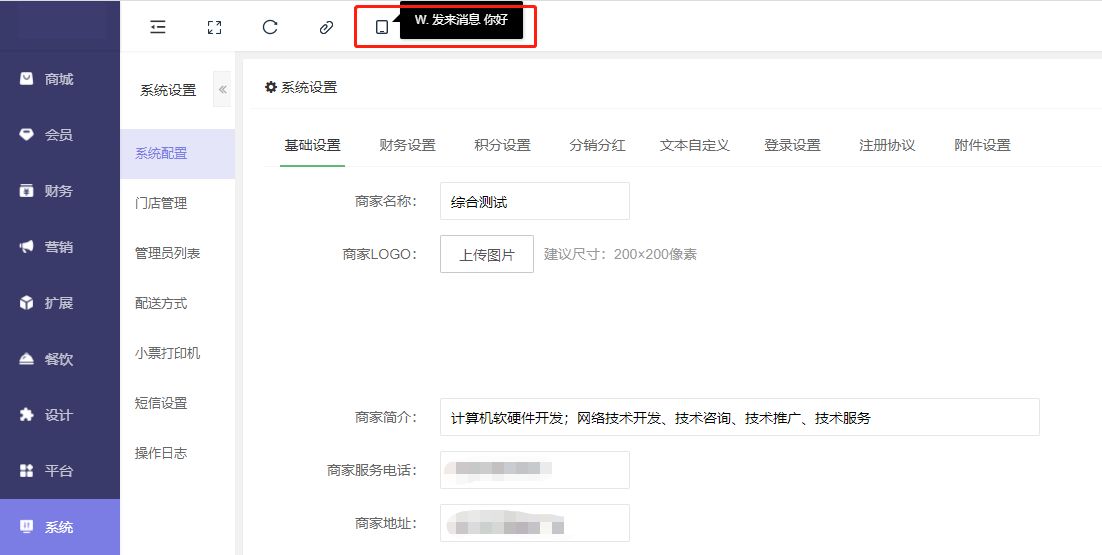The image size is (1102, 555).
Task: Open 小票打印机 settings
Action: (167, 353)
